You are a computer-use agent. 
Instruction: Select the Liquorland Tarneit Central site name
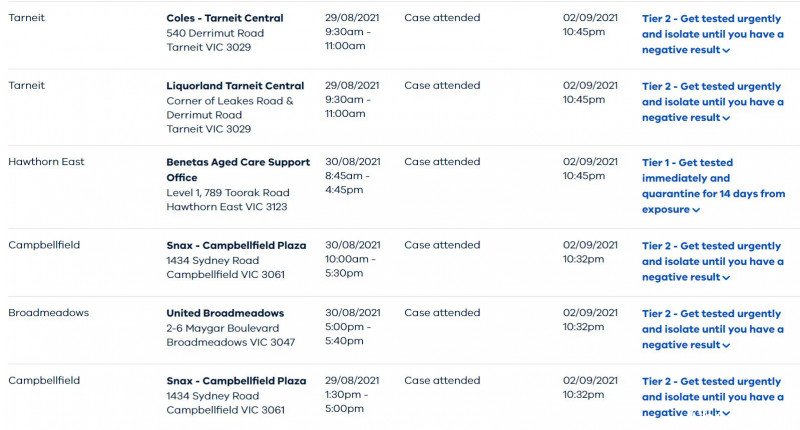point(235,86)
